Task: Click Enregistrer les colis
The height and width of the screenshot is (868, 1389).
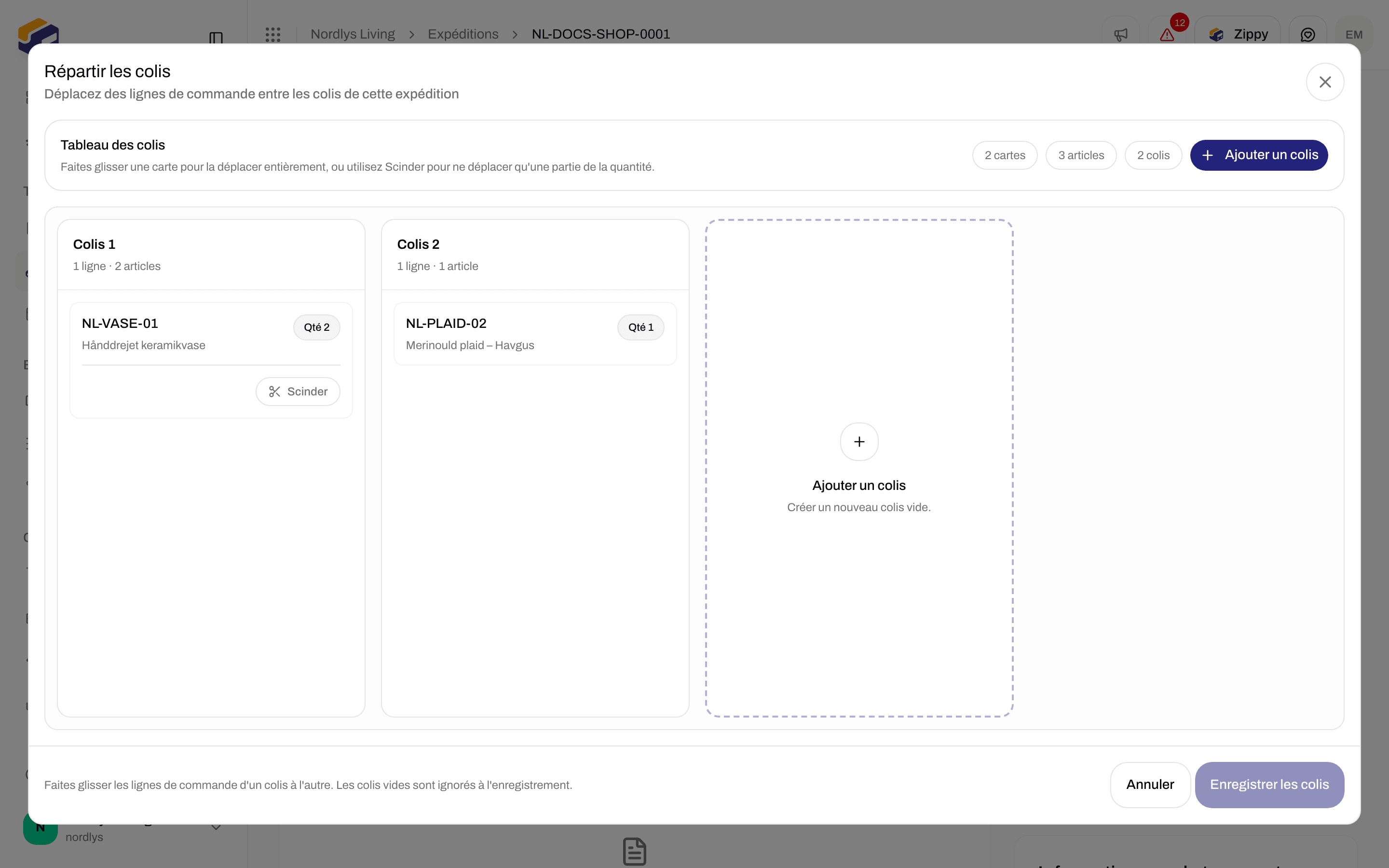Action: [1269, 785]
